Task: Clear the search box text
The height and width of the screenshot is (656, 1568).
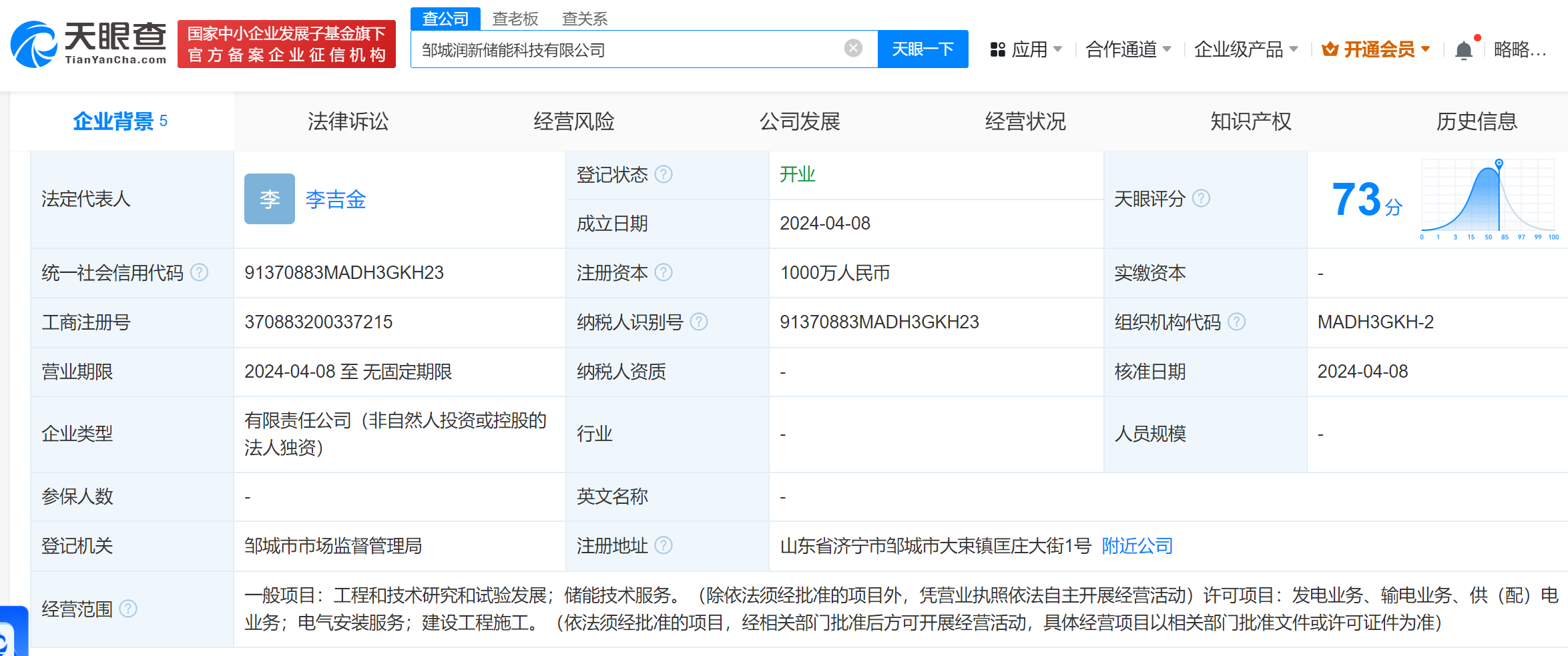Action: tap(853, 48)
